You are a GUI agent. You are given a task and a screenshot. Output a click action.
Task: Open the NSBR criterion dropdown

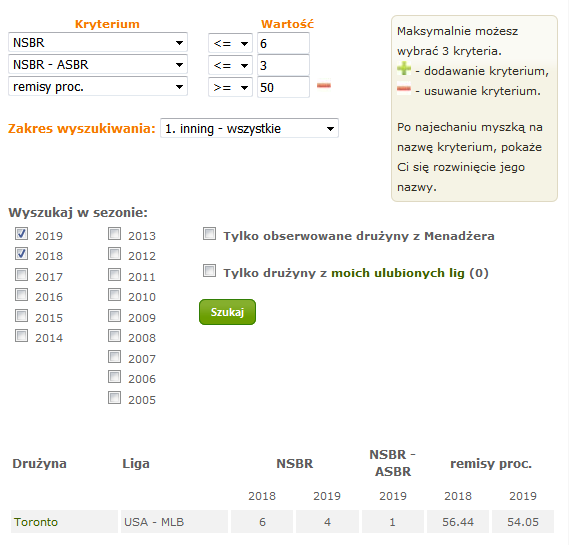pos(98,42)
